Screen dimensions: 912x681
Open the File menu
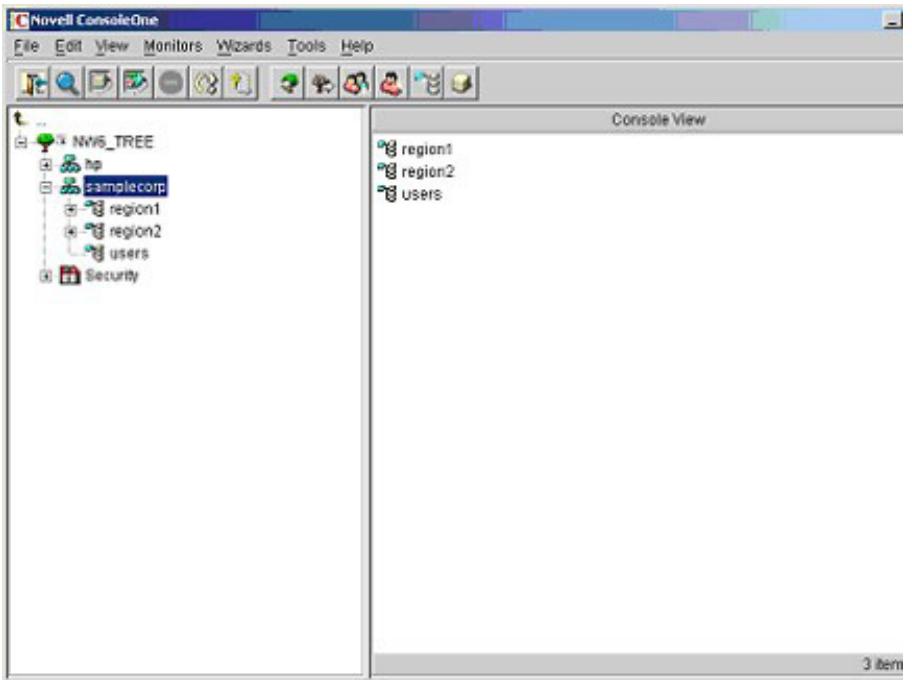point(27,46)
